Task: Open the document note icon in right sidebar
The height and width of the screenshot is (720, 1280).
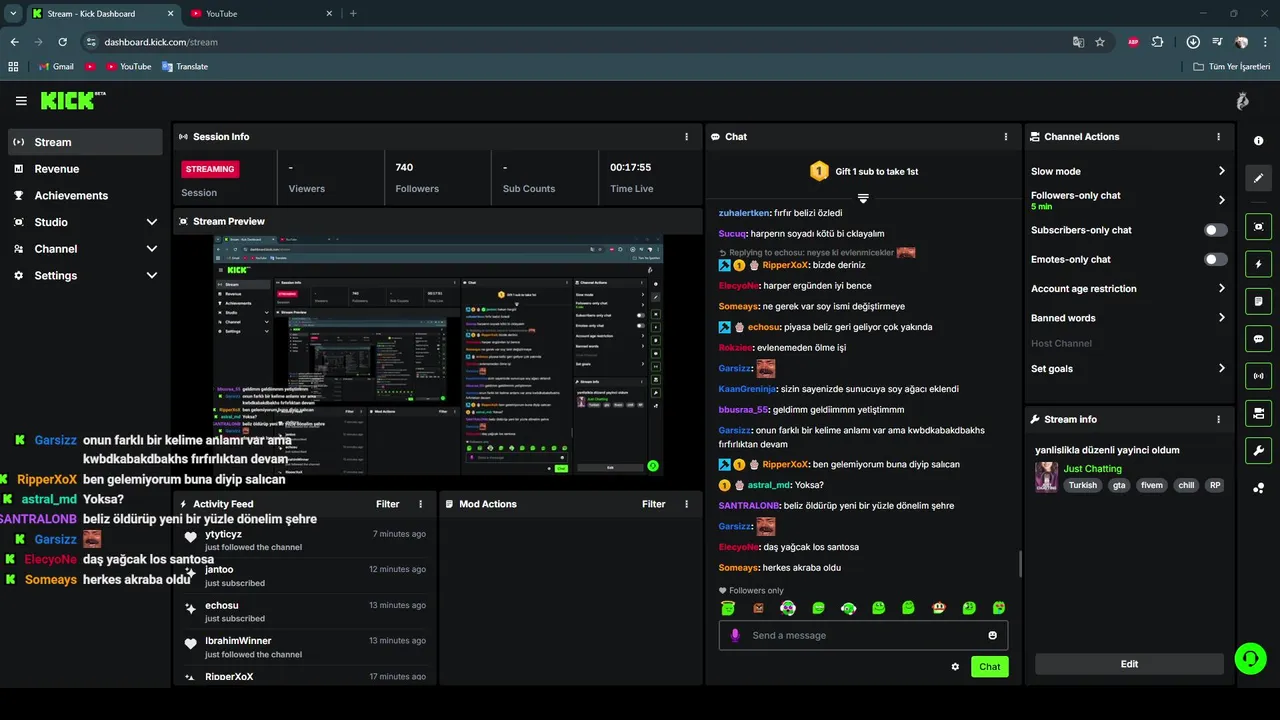Action: [1258, 301]
